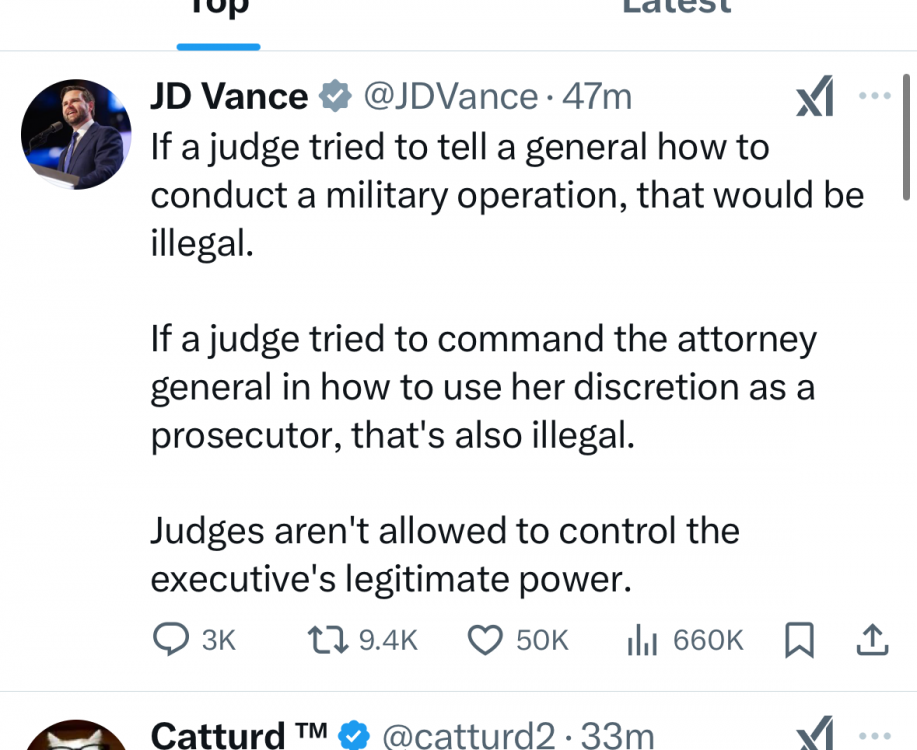Switch to the Latest tab
Viewport: 917px width, 750px height.
(x=676, y=10)
